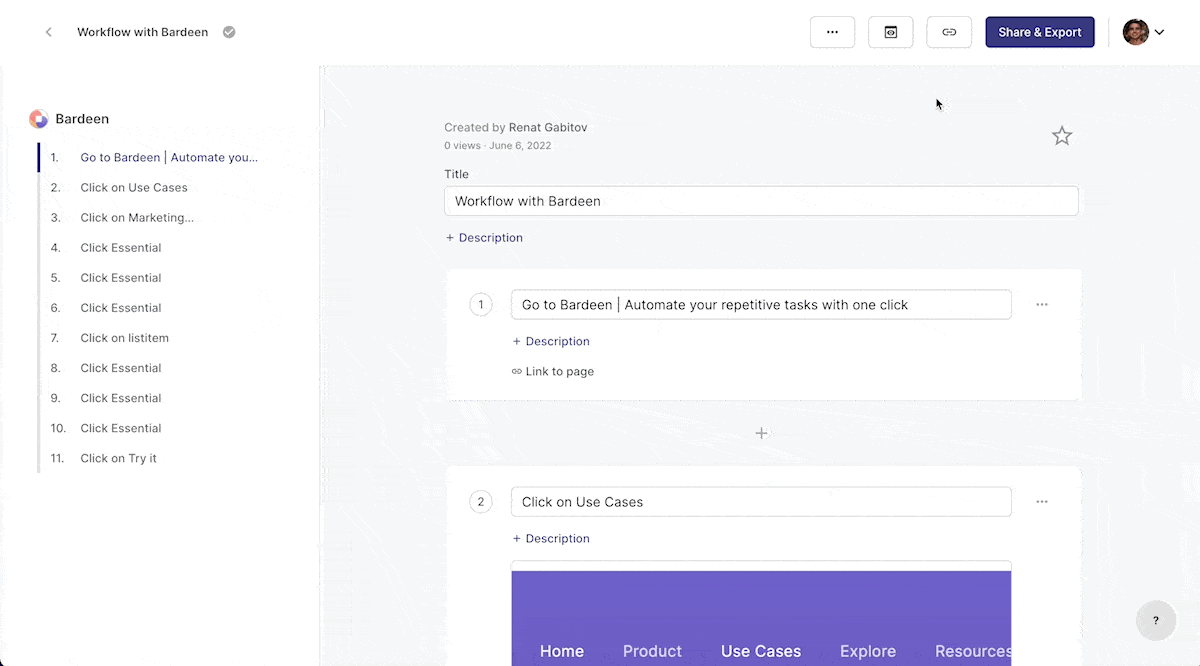Add a workflow description below the title
This screenshot has width=1200, height=666.
[x=484, y=238]
